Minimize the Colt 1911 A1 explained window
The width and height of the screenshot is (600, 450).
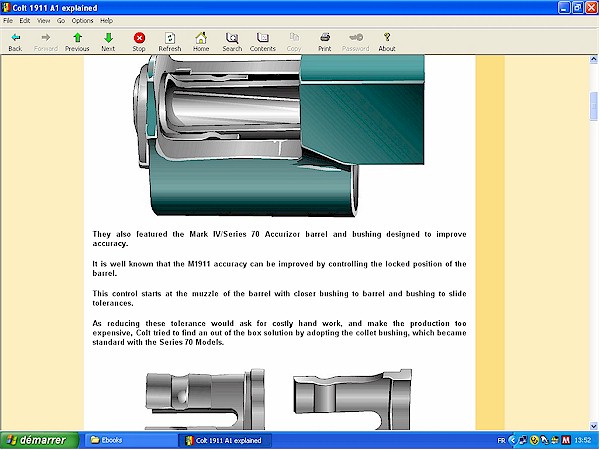pos(564,8)
